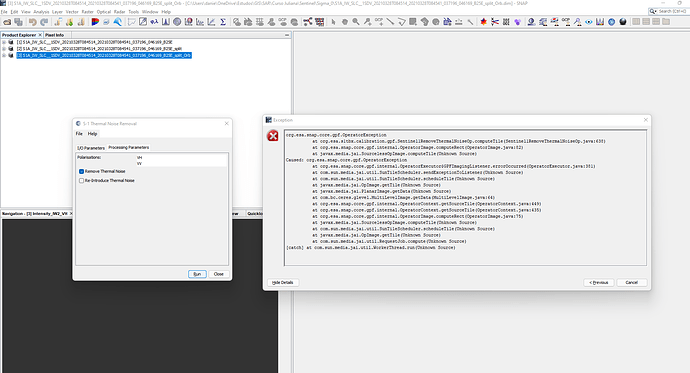Select the Draw Line tool
The width and height of the screenshot is (690, 373).
(x=390, y=22)
